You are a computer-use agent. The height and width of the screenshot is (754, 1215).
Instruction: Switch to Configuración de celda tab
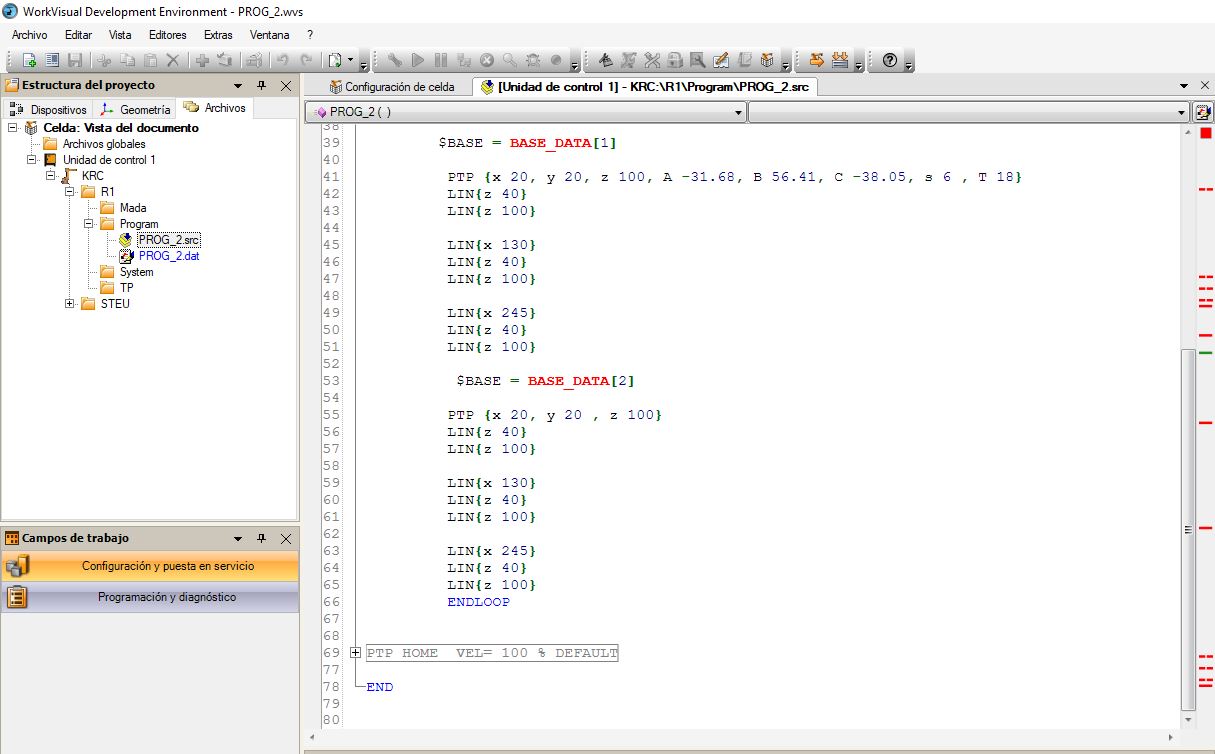pyautogui.click(x=392, y=87)
